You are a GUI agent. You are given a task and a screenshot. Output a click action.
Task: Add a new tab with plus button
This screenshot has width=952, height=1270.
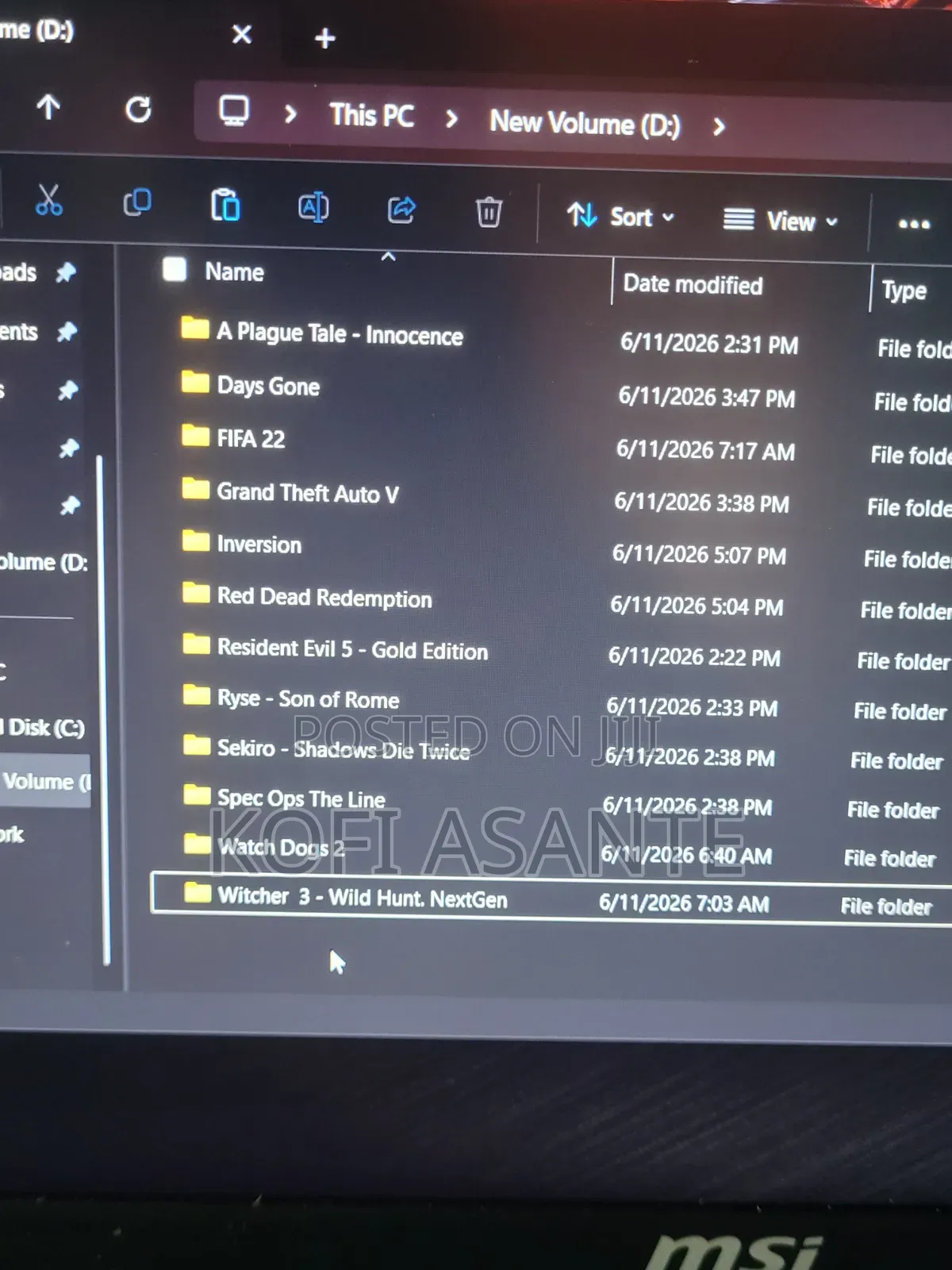click(x=325, y=37)
